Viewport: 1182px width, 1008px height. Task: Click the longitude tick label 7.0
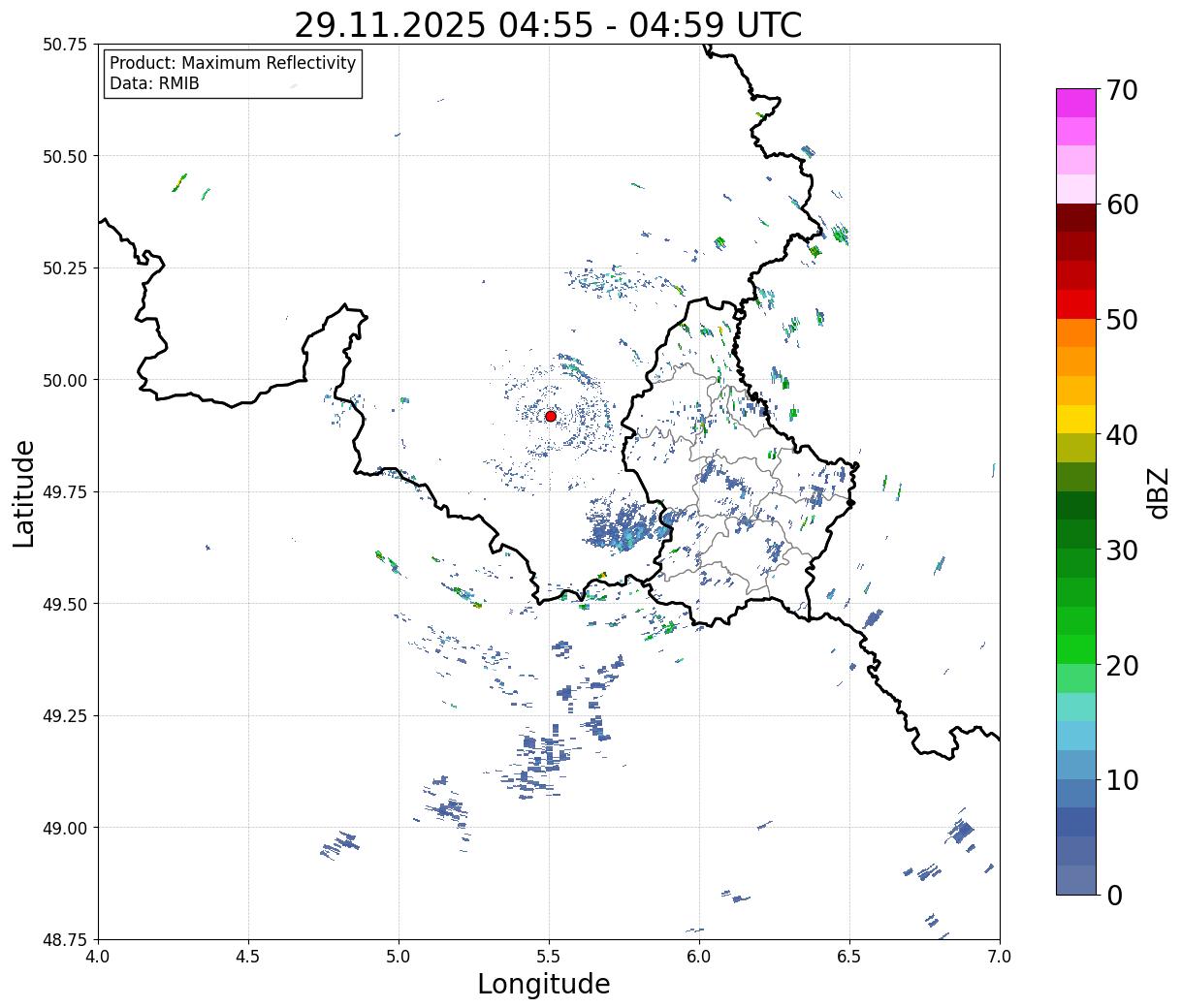pyautogui.click(x=1000, y=957)
